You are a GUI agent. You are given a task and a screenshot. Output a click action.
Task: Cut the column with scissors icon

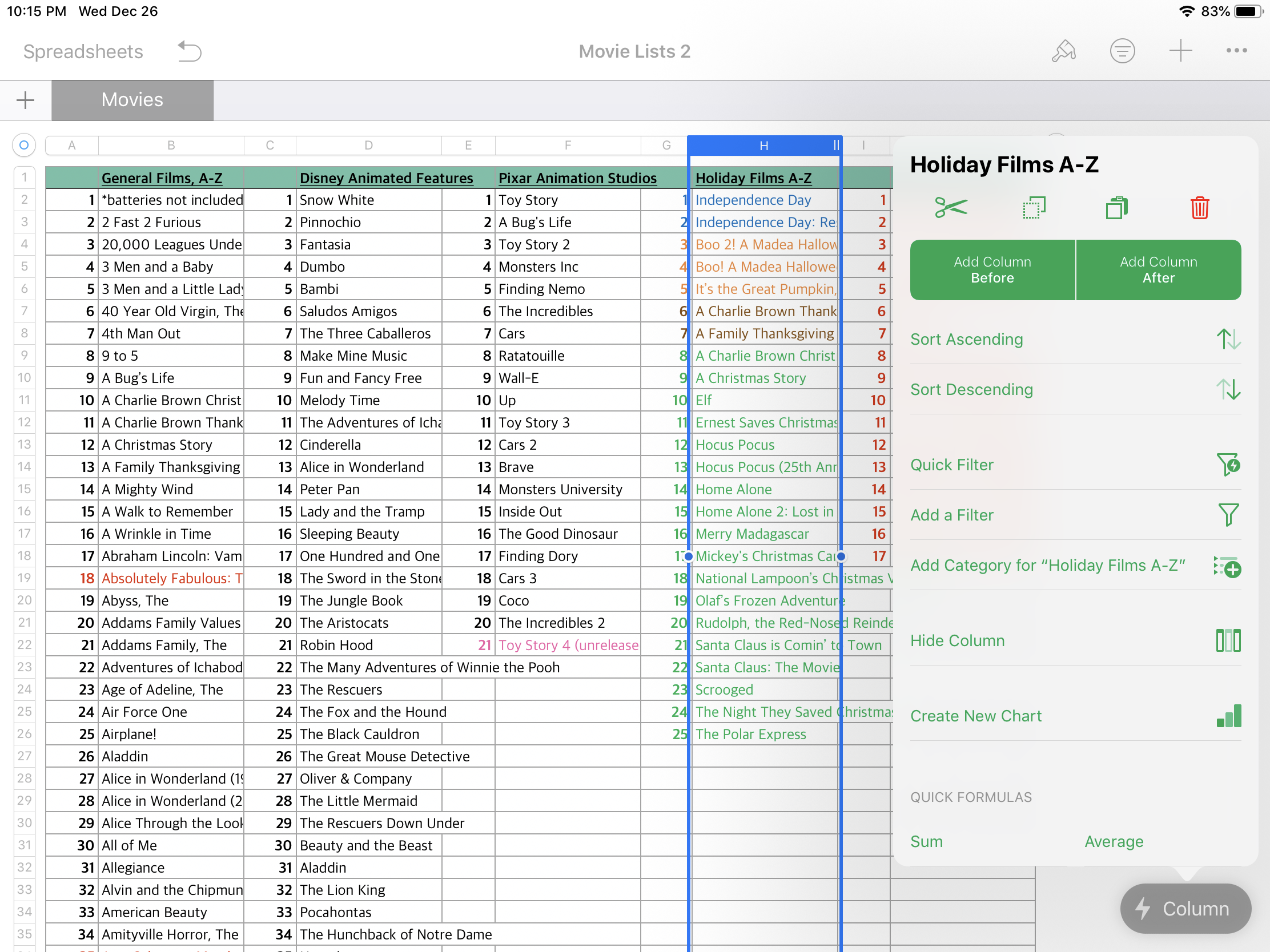pyautogui.click(x=951, y=208)
